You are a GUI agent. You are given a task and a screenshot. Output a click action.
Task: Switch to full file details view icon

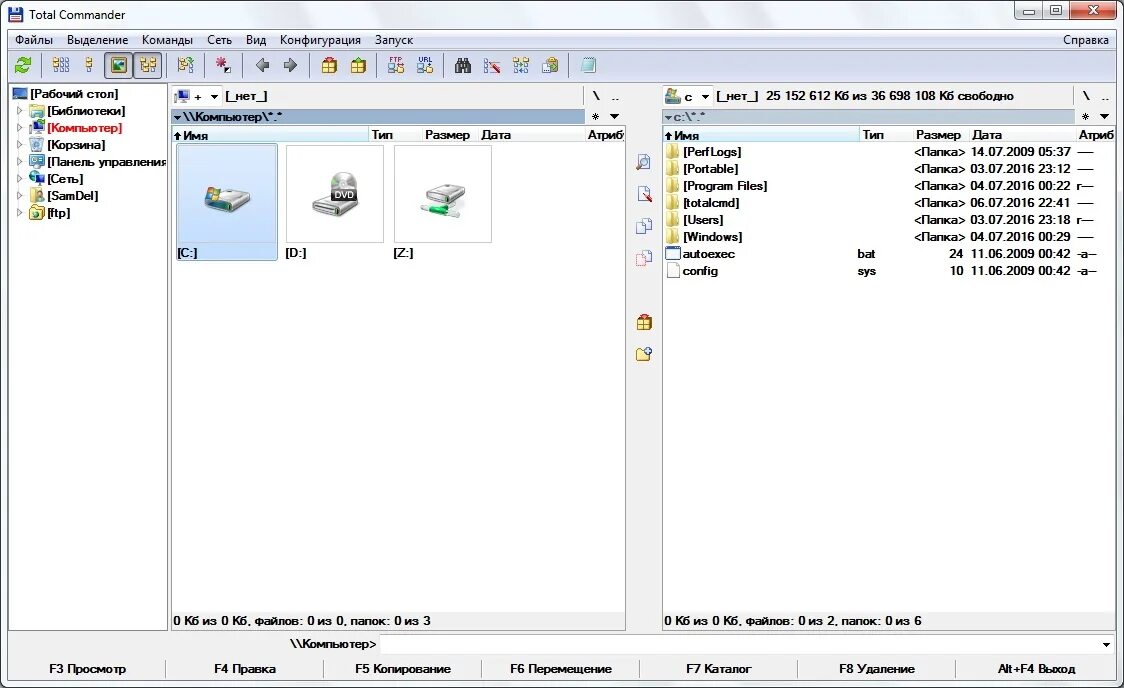tap(89, 65)
